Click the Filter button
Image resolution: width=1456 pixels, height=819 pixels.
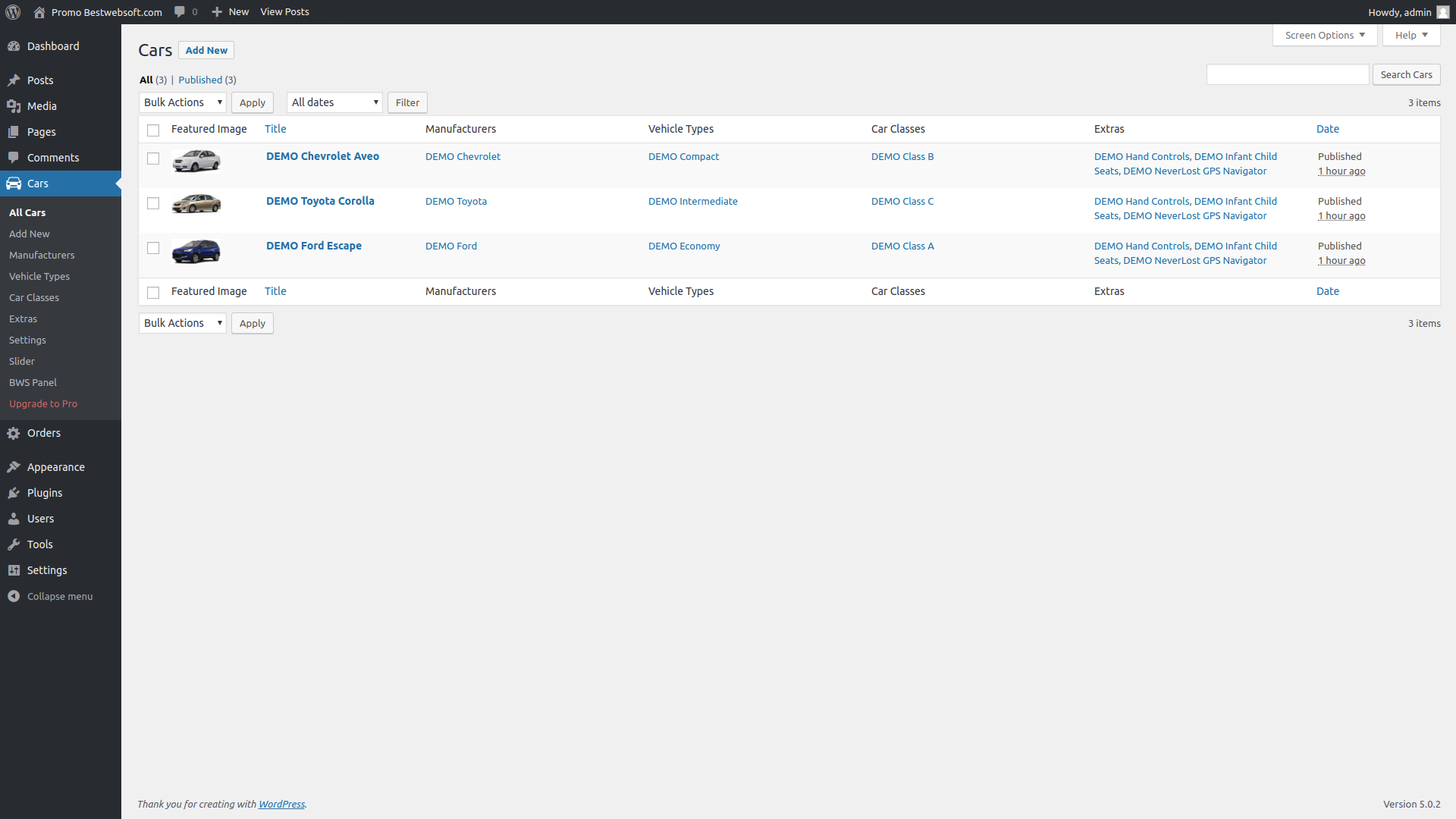point(407,102)
